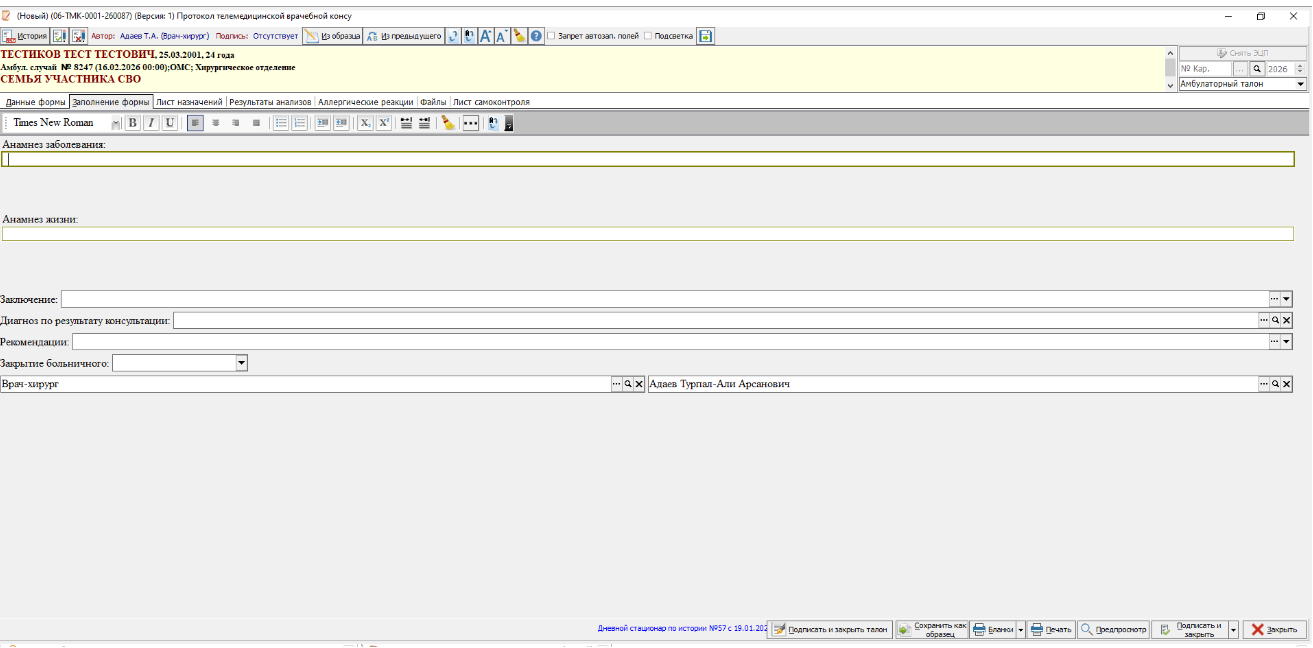Screen dimensions: 1313x648
Task: Increase font size with large A icon
Action: pyautogui.click(x=485, y=36)
